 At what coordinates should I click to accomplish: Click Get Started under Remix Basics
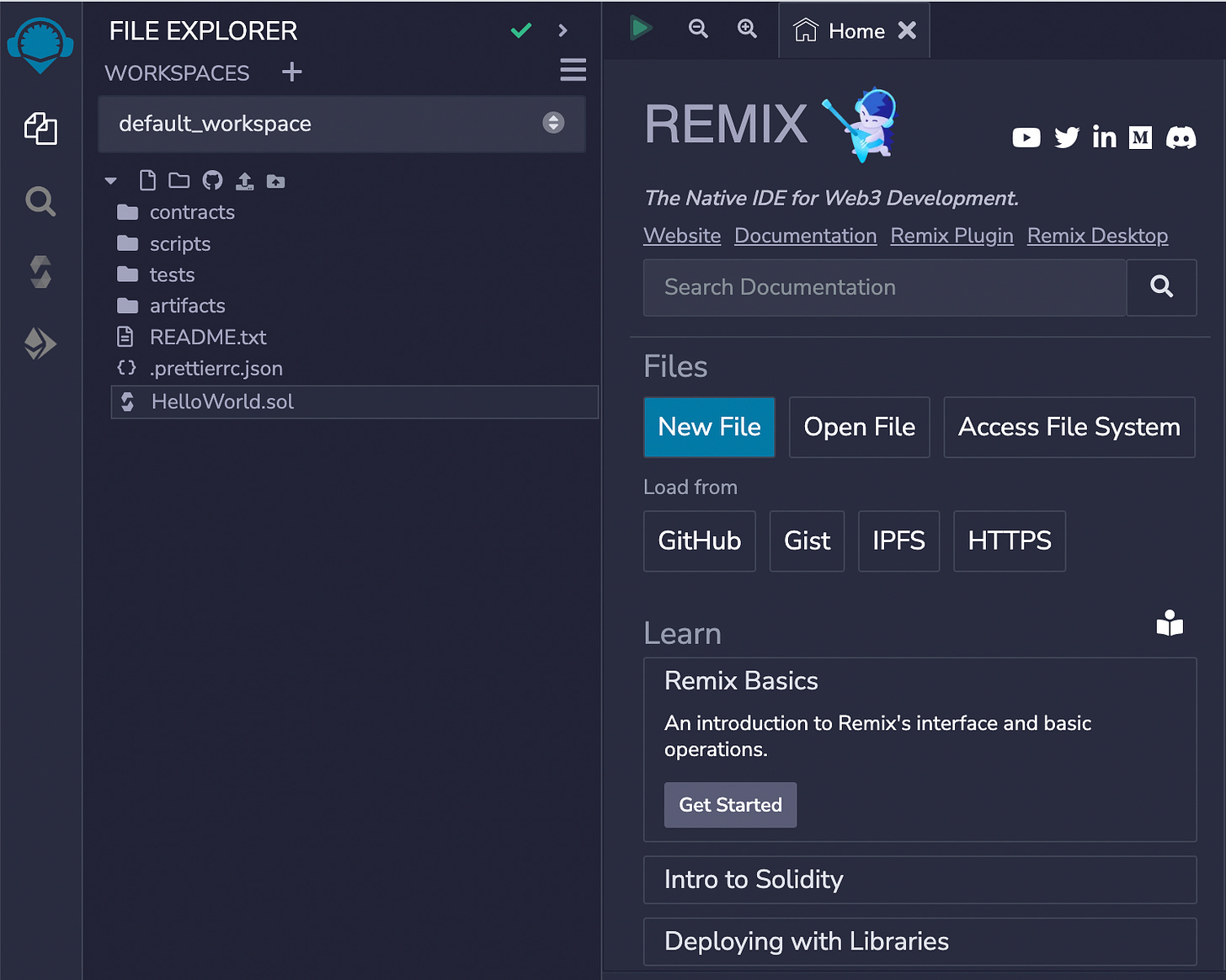pos(730,805)
